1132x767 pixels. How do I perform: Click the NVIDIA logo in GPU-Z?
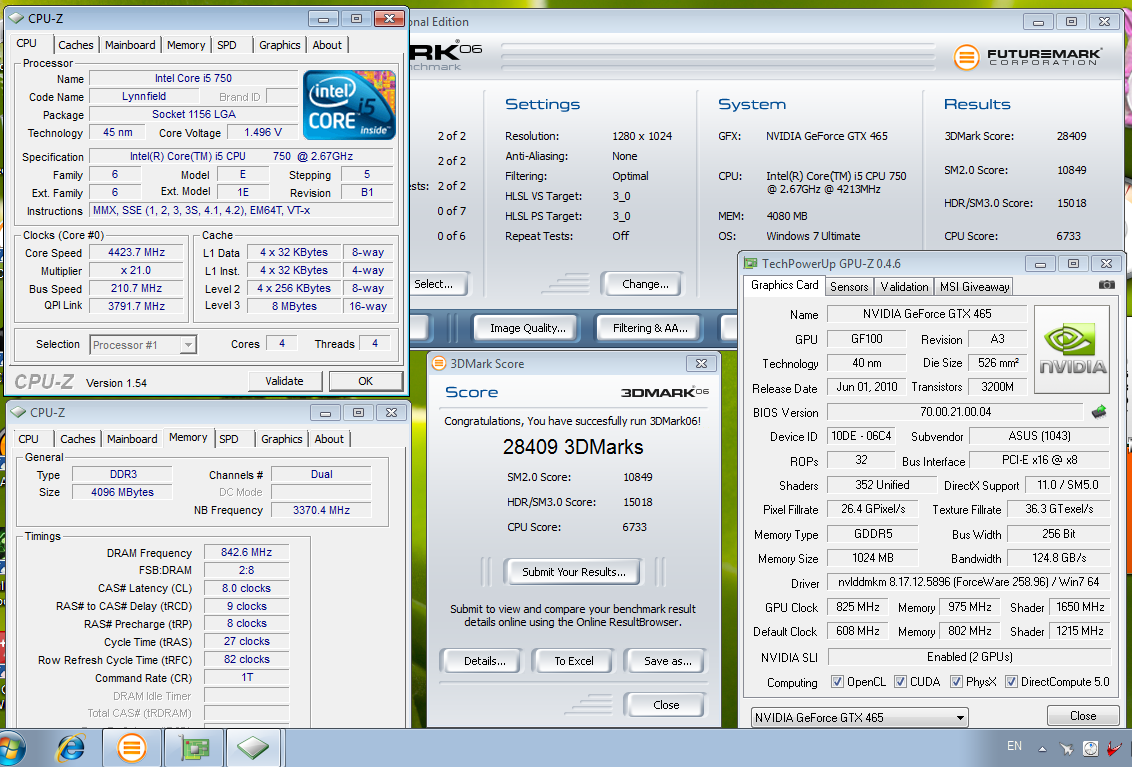pos(1072,350)
